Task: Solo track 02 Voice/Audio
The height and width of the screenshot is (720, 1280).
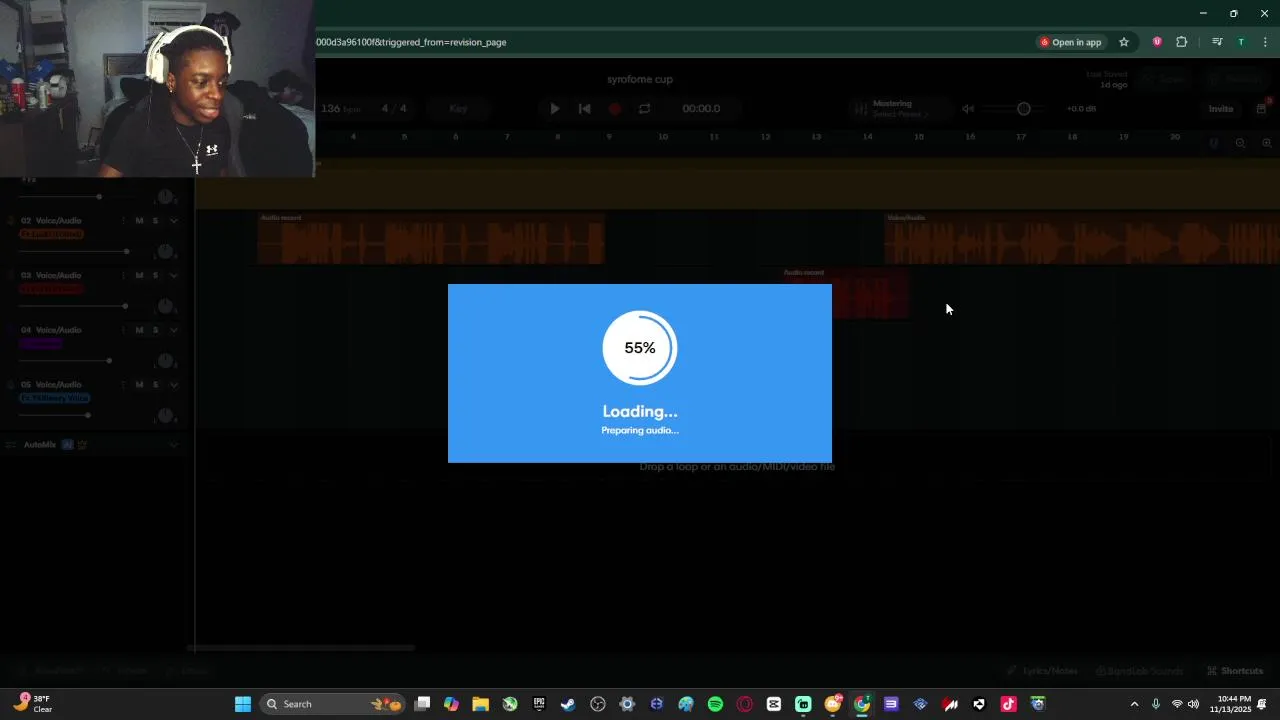Action: click(x=155, y=220)
